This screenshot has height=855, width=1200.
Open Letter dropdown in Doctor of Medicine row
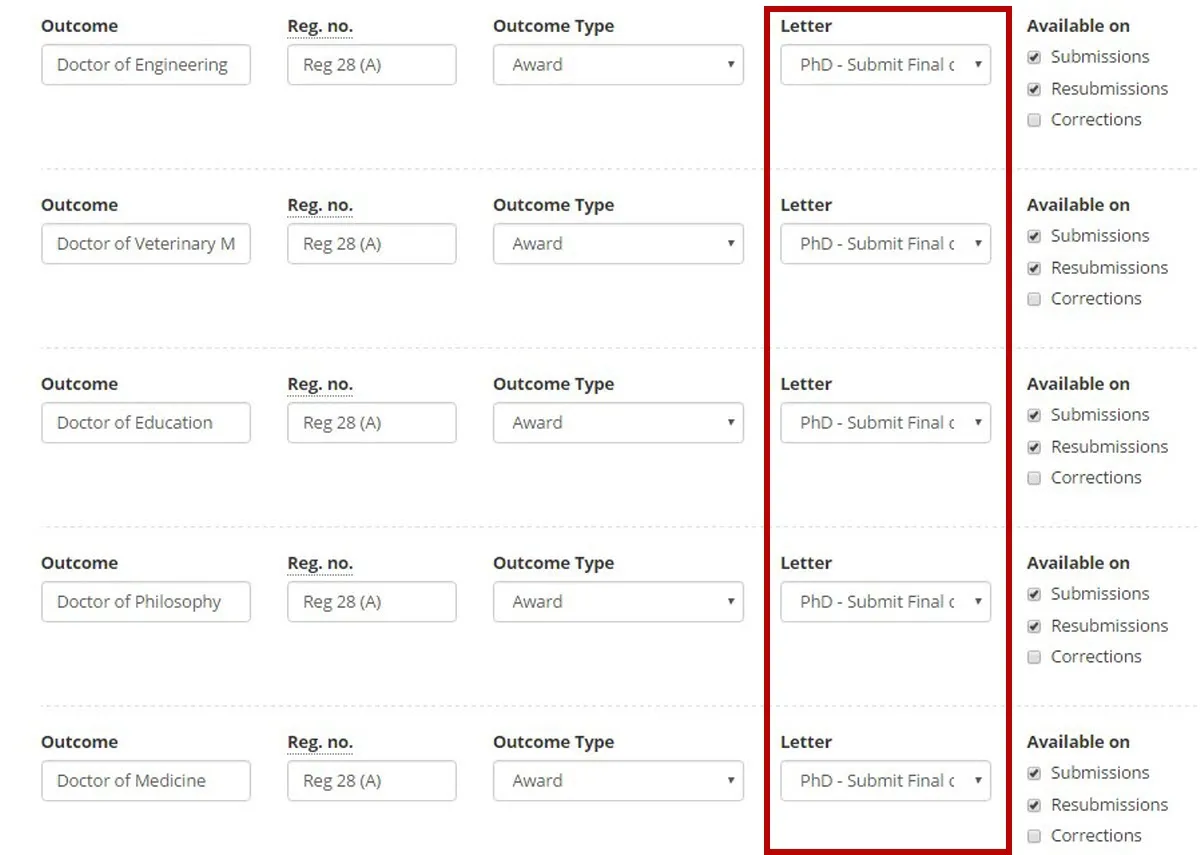pyautogui.click(x=884, y=780)
